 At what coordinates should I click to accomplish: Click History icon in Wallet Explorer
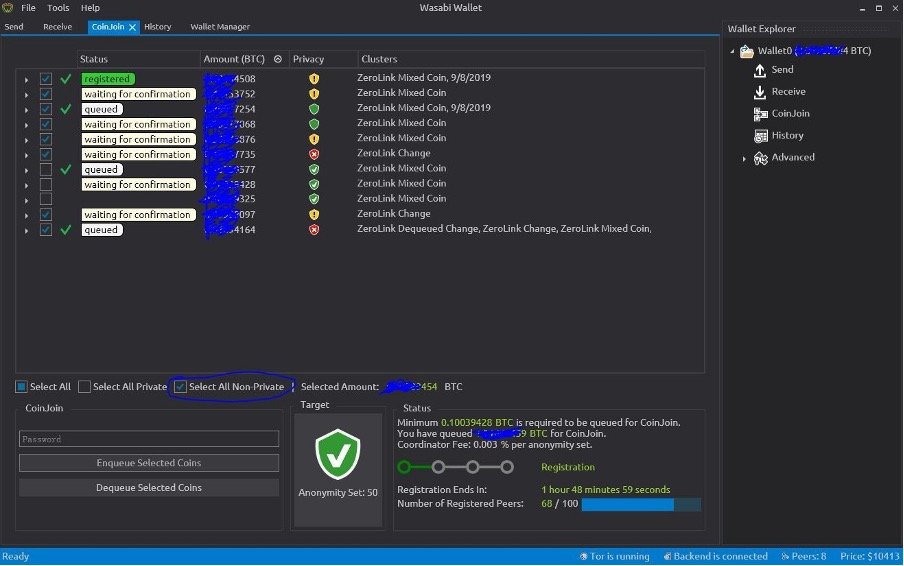point(760,136)
